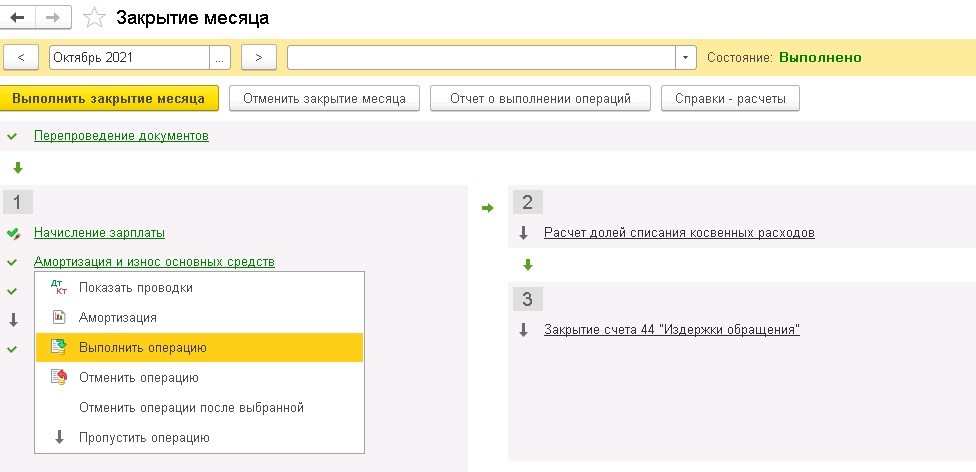The width and height of the screenshot is (976, 472).
Task: Go to next month with > button
Action: [x=259, y=57]
